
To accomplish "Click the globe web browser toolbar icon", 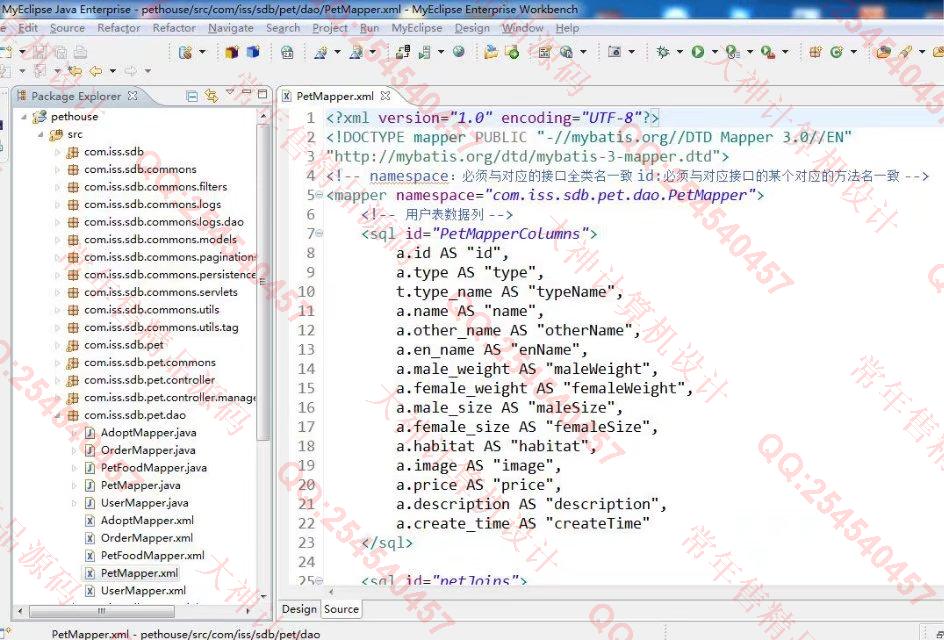I will (459, 52).
